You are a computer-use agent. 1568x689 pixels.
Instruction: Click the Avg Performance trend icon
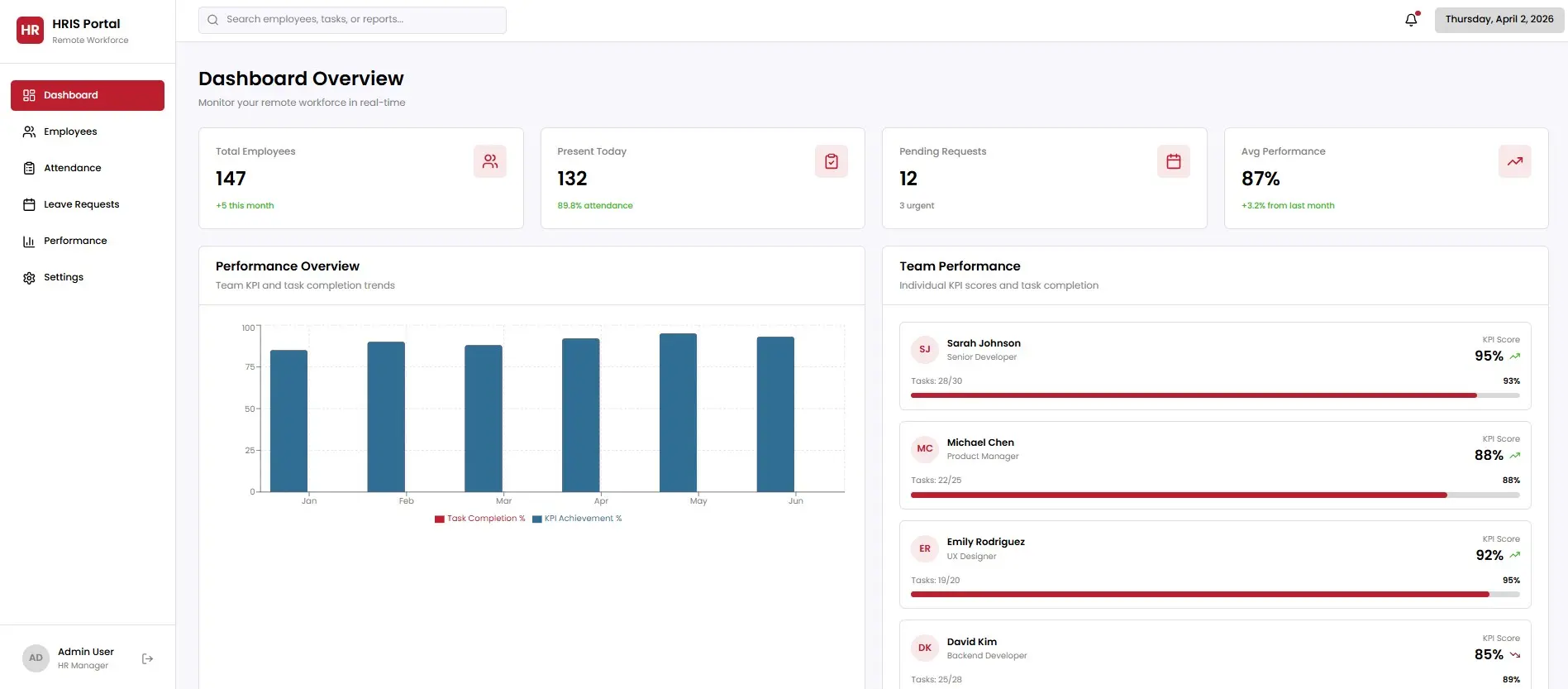click(x=1514, y=161)
